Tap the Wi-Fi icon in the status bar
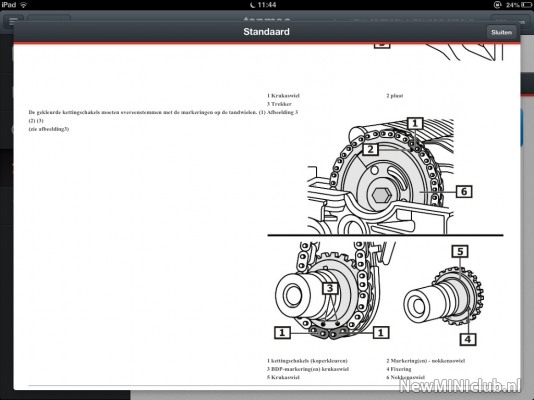 (x=24, y=5)
